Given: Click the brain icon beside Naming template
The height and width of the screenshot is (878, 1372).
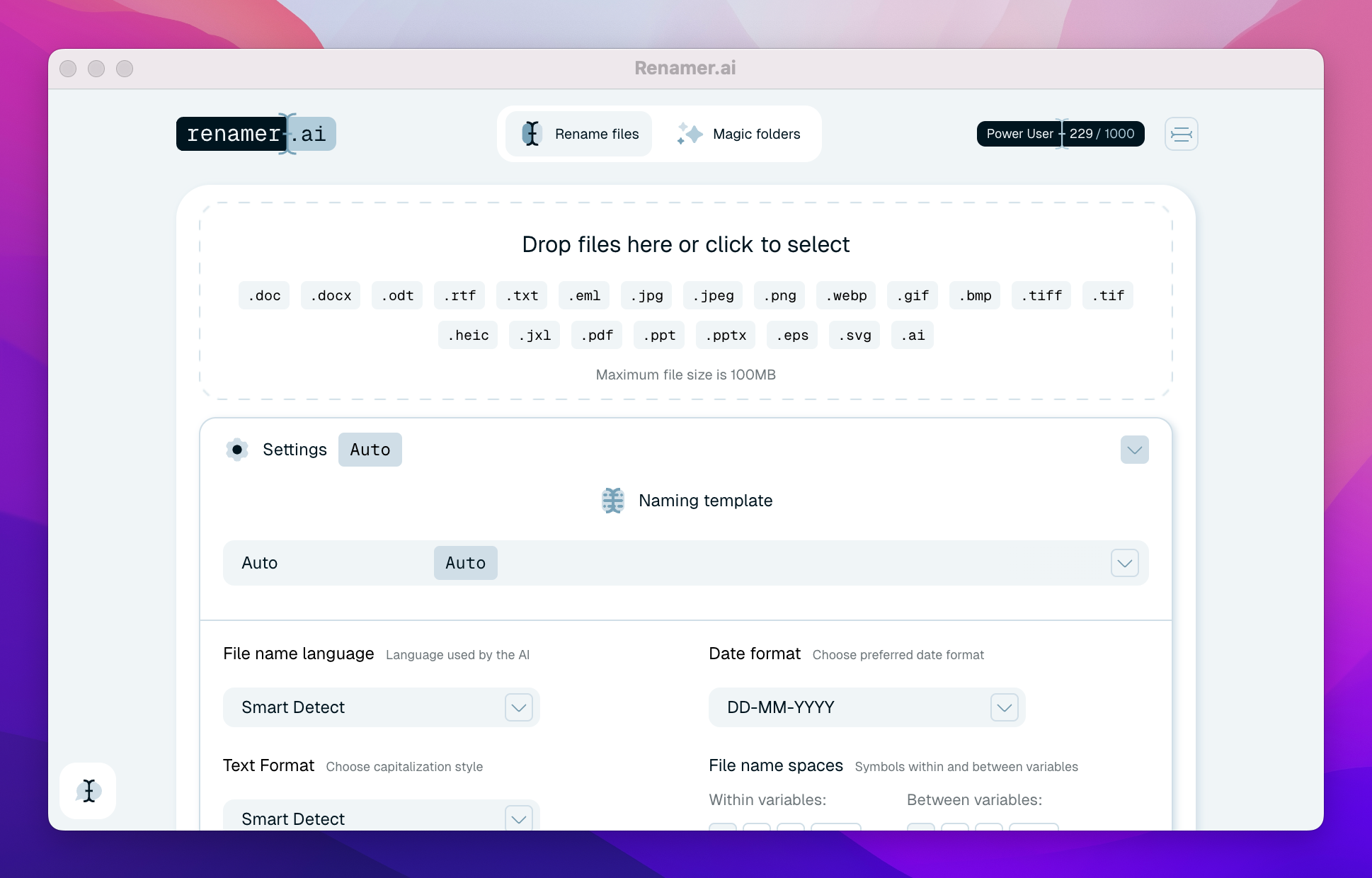Looking at the screenshot, I should [612, 501].
